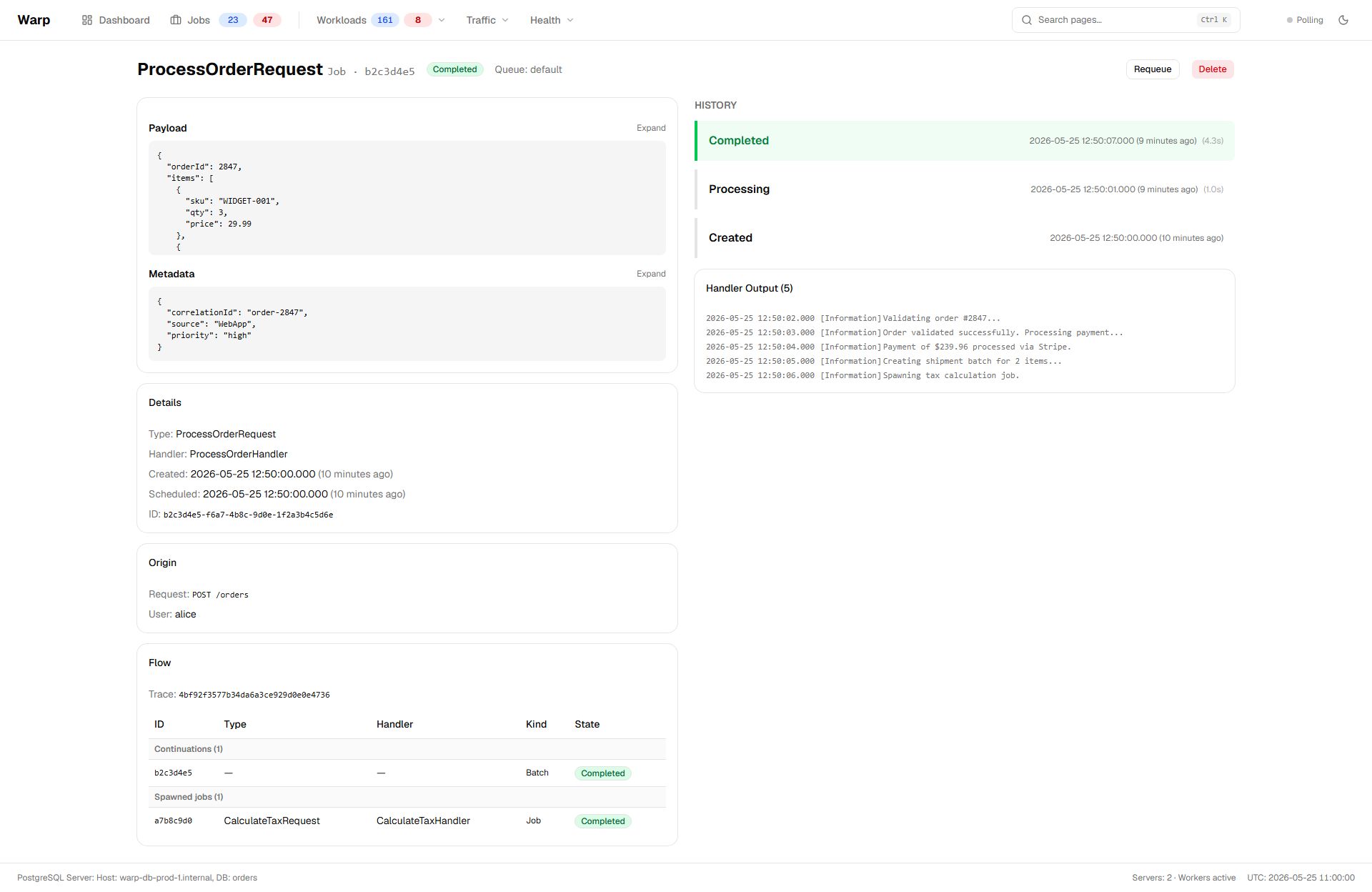The image size is (1372, 892).
Task: Open spawned job a7b8c9d0
Action: [173, 821]
